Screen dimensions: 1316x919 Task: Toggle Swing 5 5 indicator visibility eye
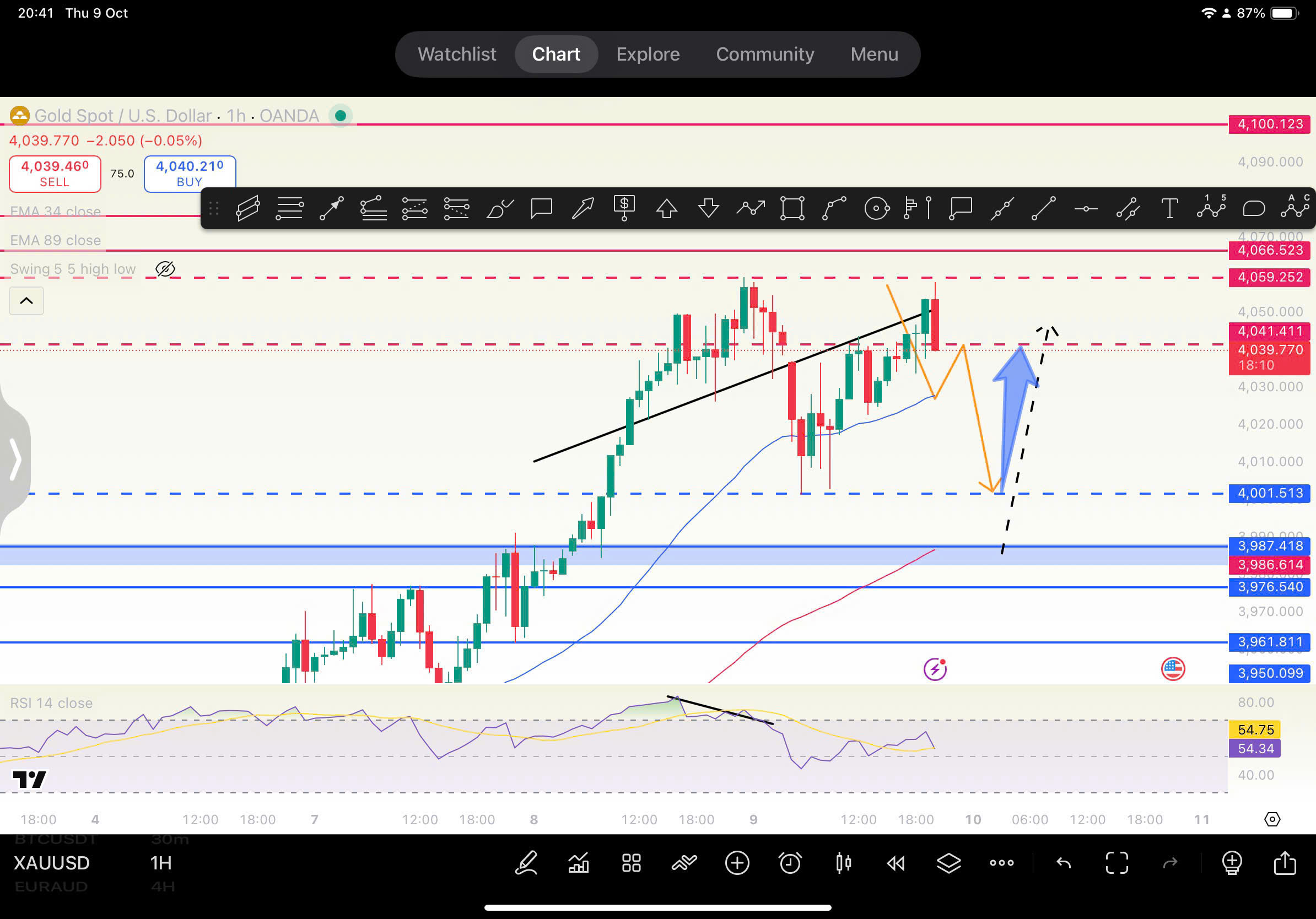[165, 269]
